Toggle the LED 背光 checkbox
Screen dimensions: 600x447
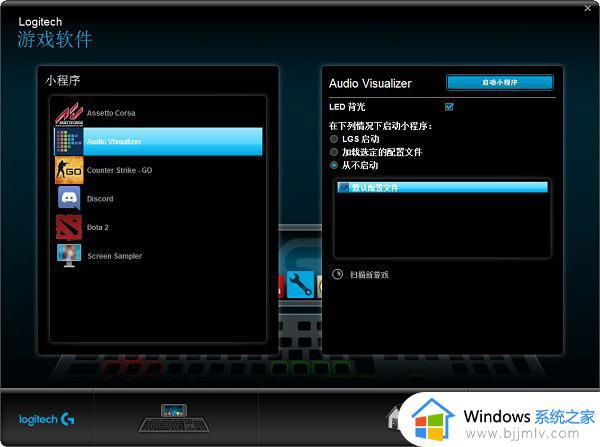point(450,107)
